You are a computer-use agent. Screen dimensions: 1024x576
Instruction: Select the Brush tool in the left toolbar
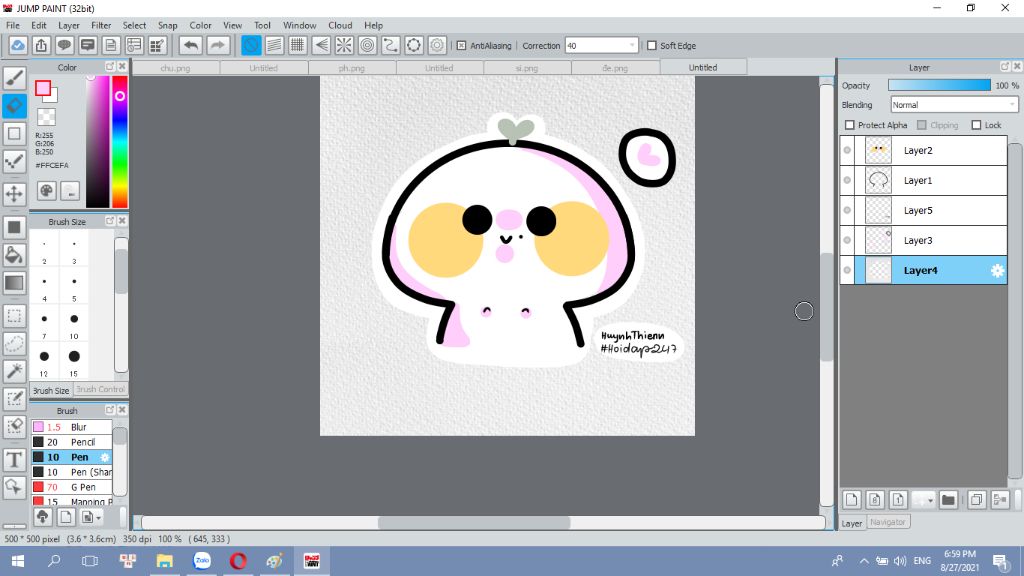click(14, 78)
